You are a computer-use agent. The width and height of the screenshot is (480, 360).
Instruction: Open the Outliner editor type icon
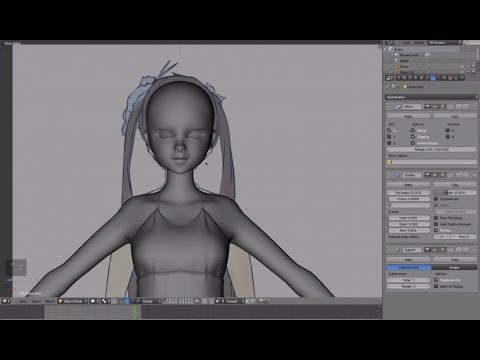tap(389, 43)
